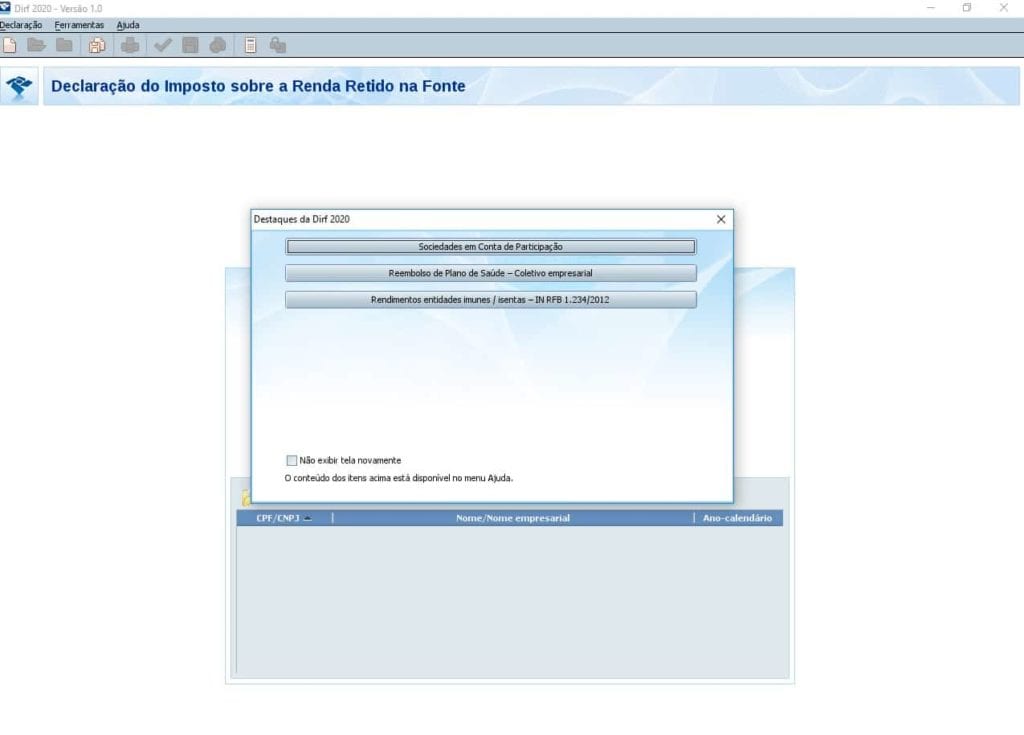
Task: Close the Destaques da Dirf 2020 dialog
Action: click(x=720, y=220)
